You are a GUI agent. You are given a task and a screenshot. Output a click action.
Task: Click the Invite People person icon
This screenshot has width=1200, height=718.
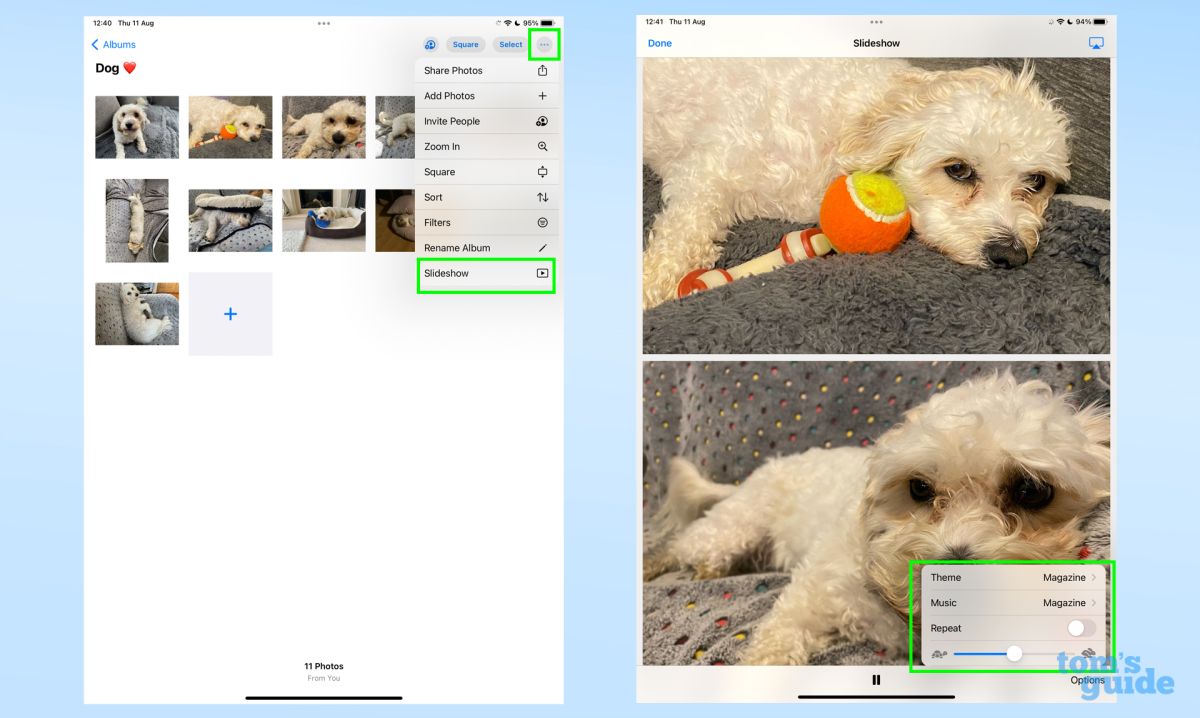point(543,121)
